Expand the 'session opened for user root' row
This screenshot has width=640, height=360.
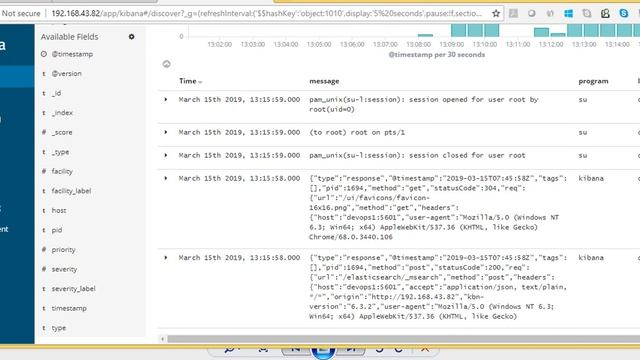[x=166, y=100]
